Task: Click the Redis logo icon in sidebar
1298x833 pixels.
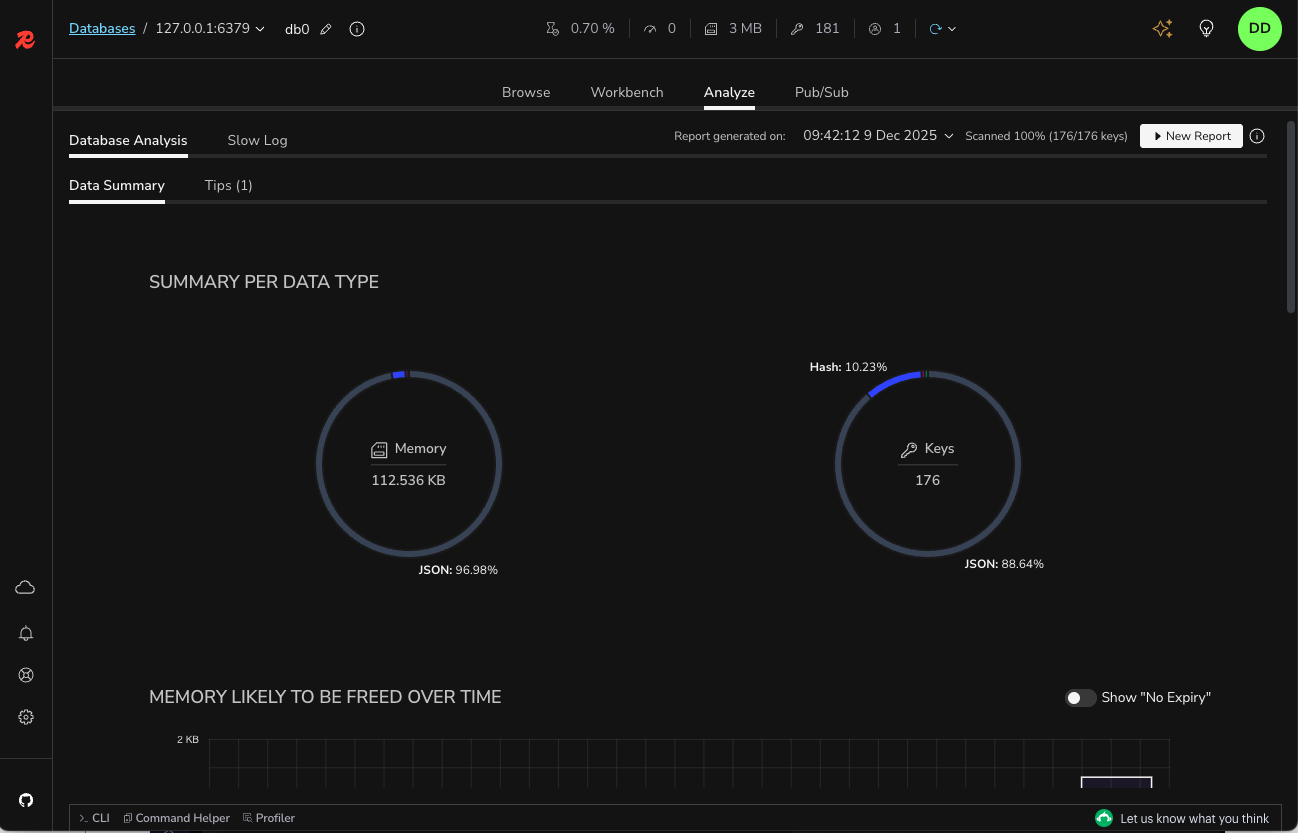Action: tap(26, 41)
